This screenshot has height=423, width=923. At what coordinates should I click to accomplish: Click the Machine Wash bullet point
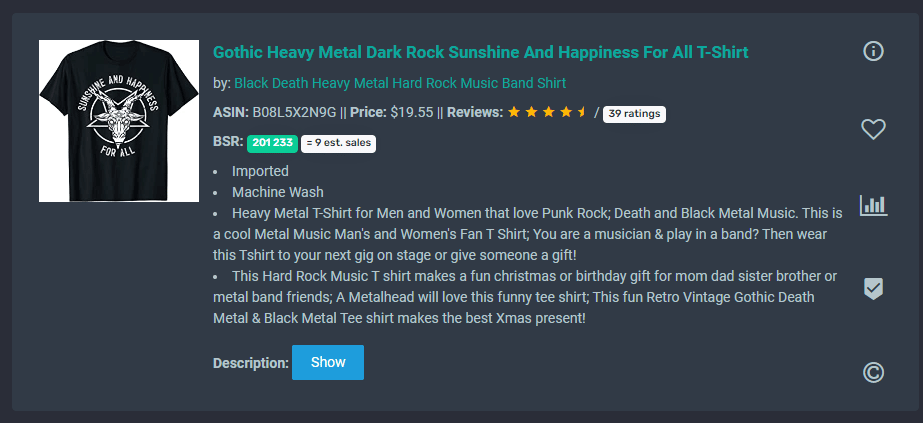click(x=277, y=192)
